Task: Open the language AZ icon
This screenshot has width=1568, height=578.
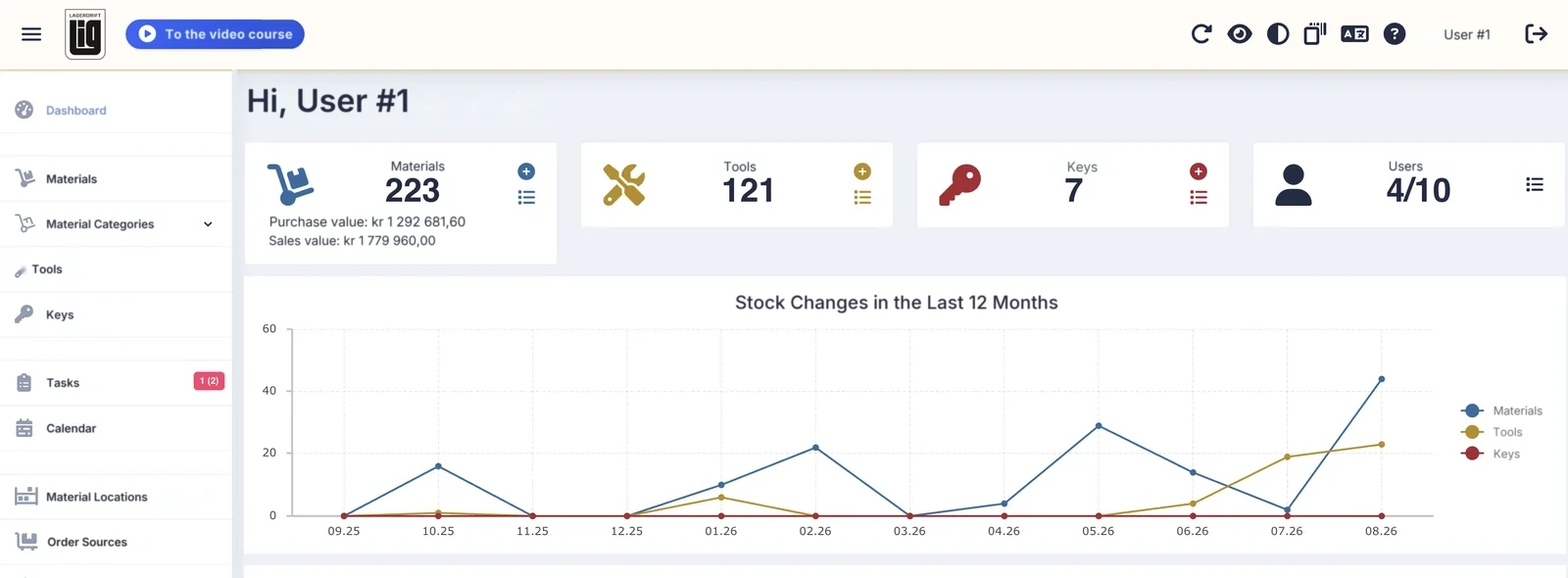Action: pos(1354,34)
